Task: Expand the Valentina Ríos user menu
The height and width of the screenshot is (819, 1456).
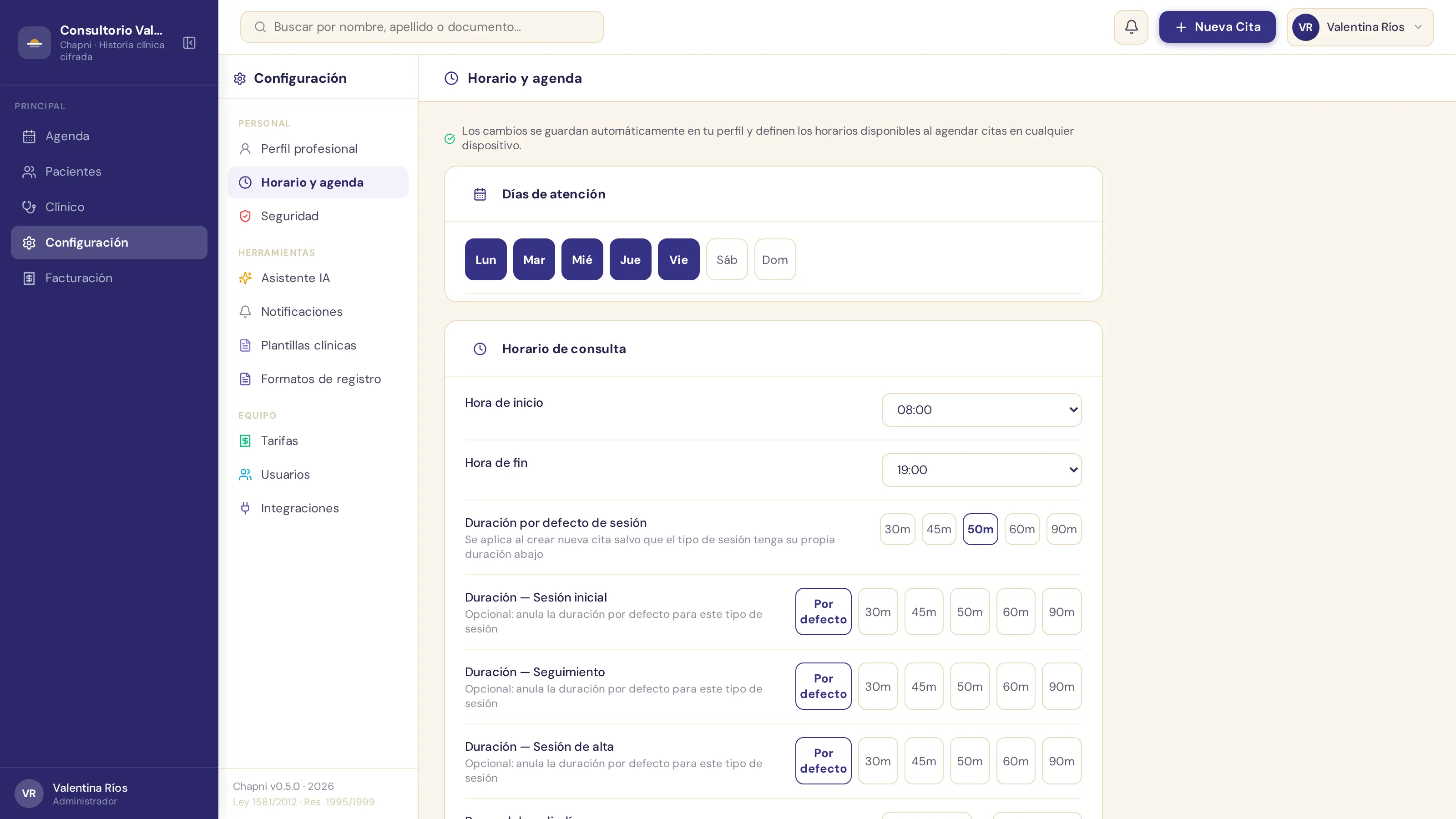Action: [x=1360, y=27]
